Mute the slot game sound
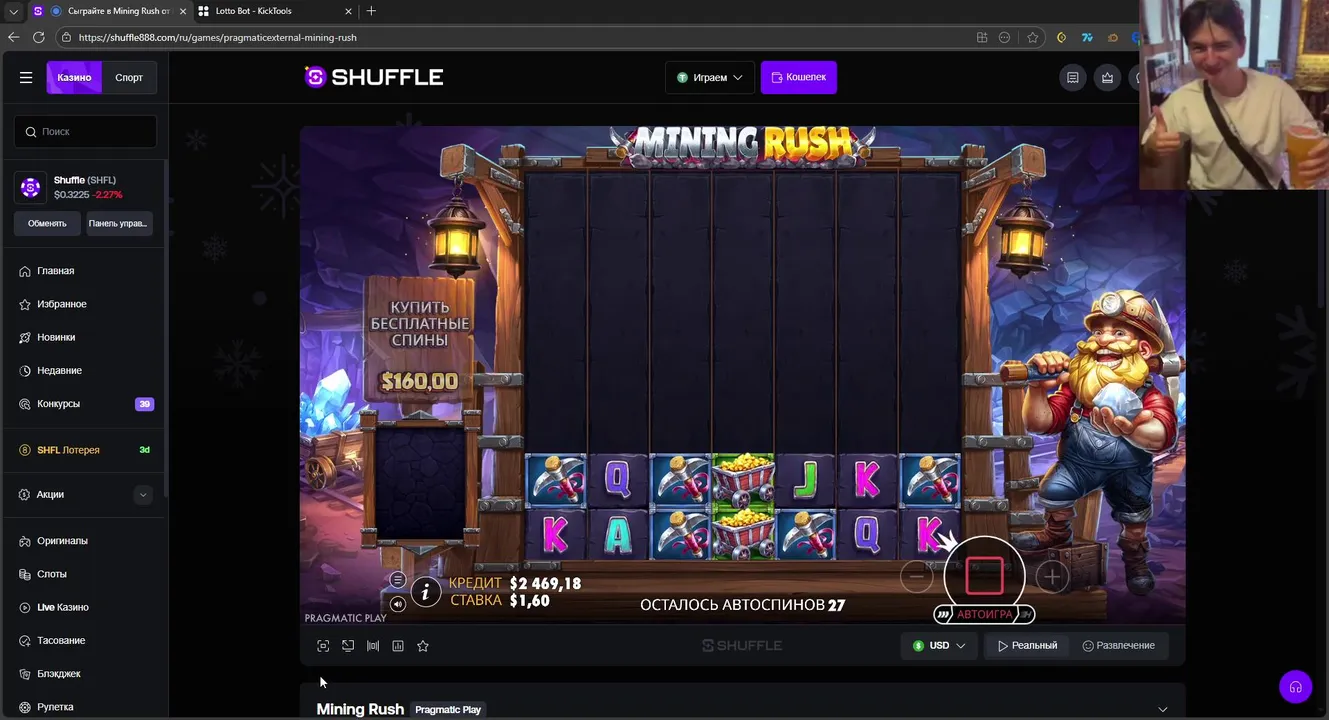The width and height of the screenshot is (1329, 720). (398, 604)
